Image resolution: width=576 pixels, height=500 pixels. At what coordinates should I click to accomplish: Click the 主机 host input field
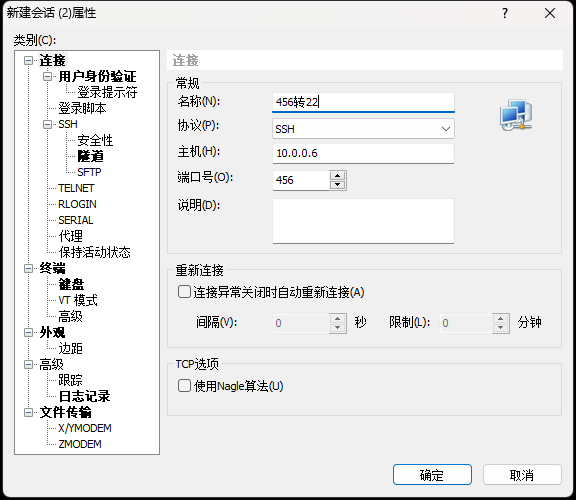pos(363,153)
